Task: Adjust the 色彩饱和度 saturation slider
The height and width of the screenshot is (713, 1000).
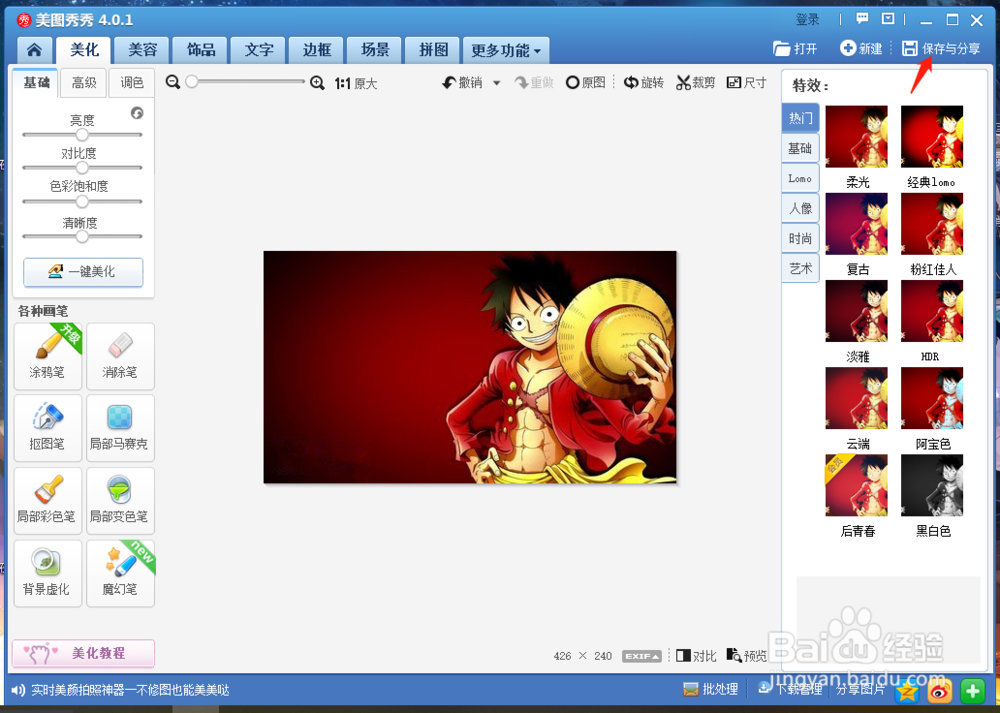Action: [x=82, y=202]
